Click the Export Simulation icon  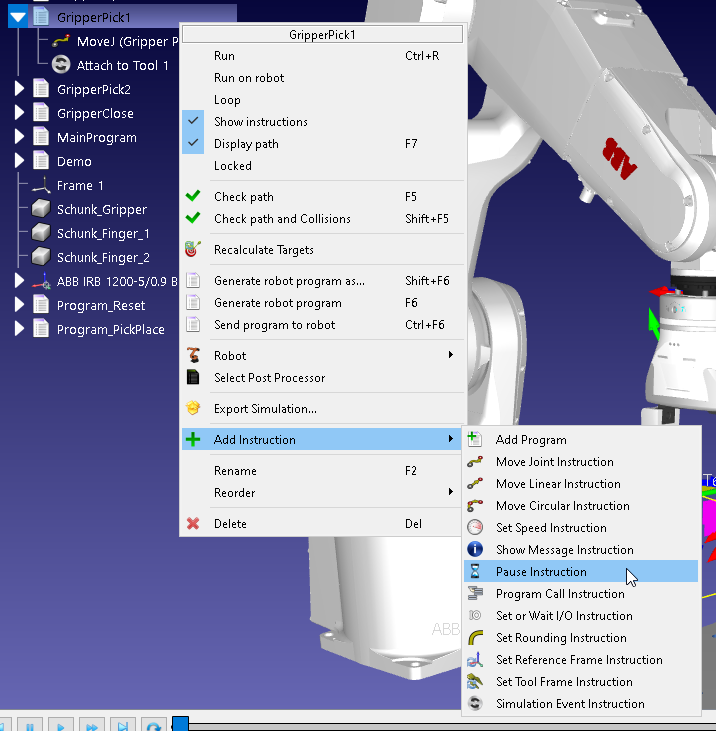click(x=193, y=408)
